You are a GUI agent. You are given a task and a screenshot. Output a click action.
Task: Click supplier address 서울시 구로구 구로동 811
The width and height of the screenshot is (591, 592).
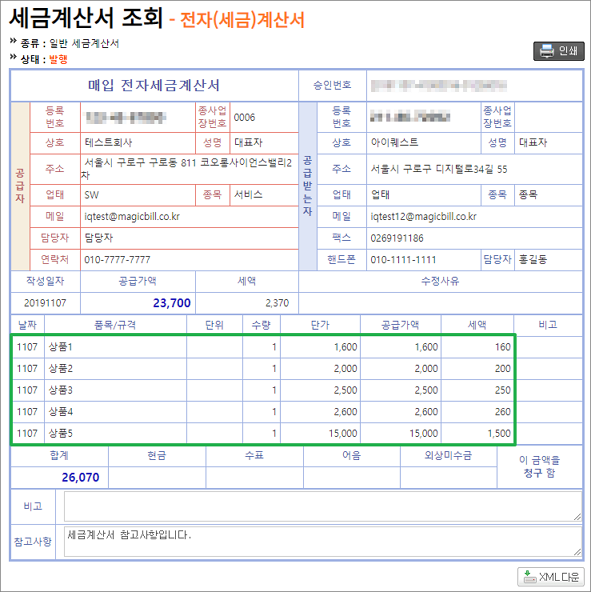[140, 163]
